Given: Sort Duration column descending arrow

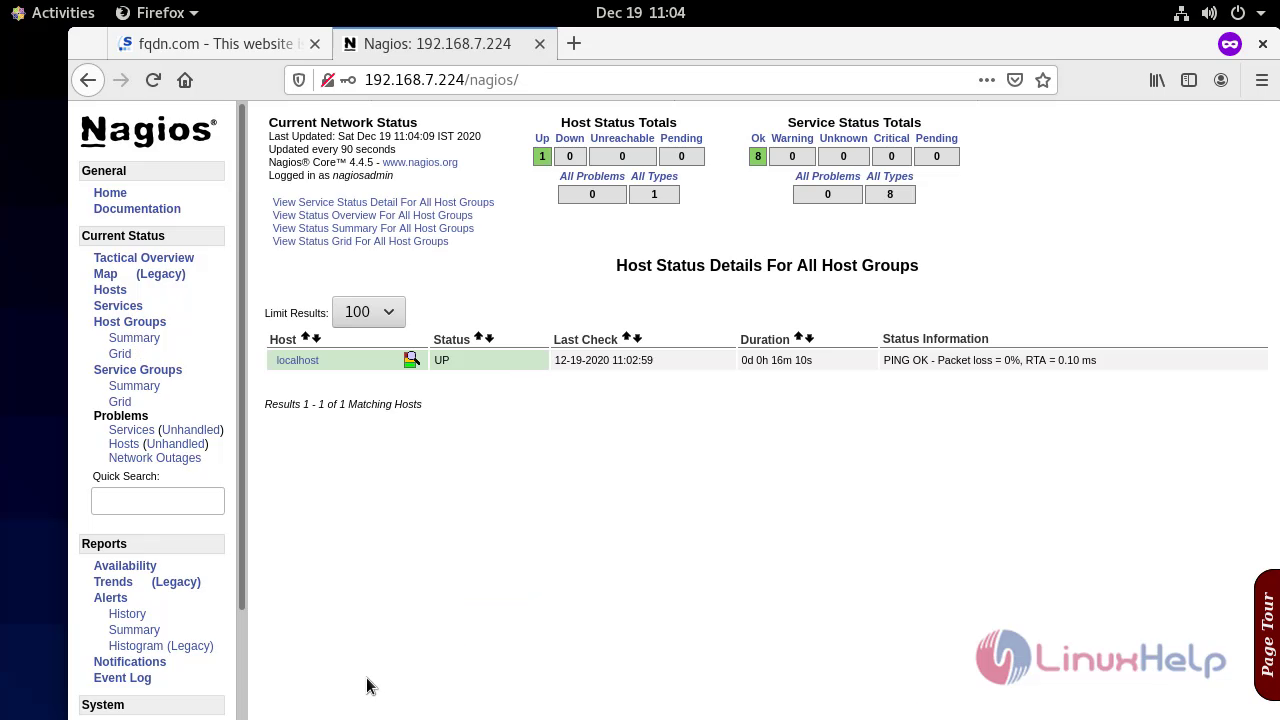Looking at the screenshot, I should [x=809, y=338].
